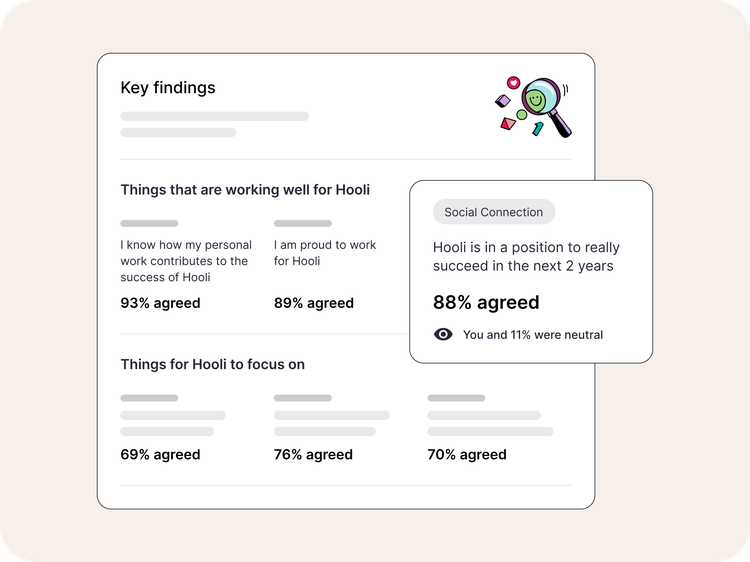Click the 88% agreed statistic

coord(486,302)
